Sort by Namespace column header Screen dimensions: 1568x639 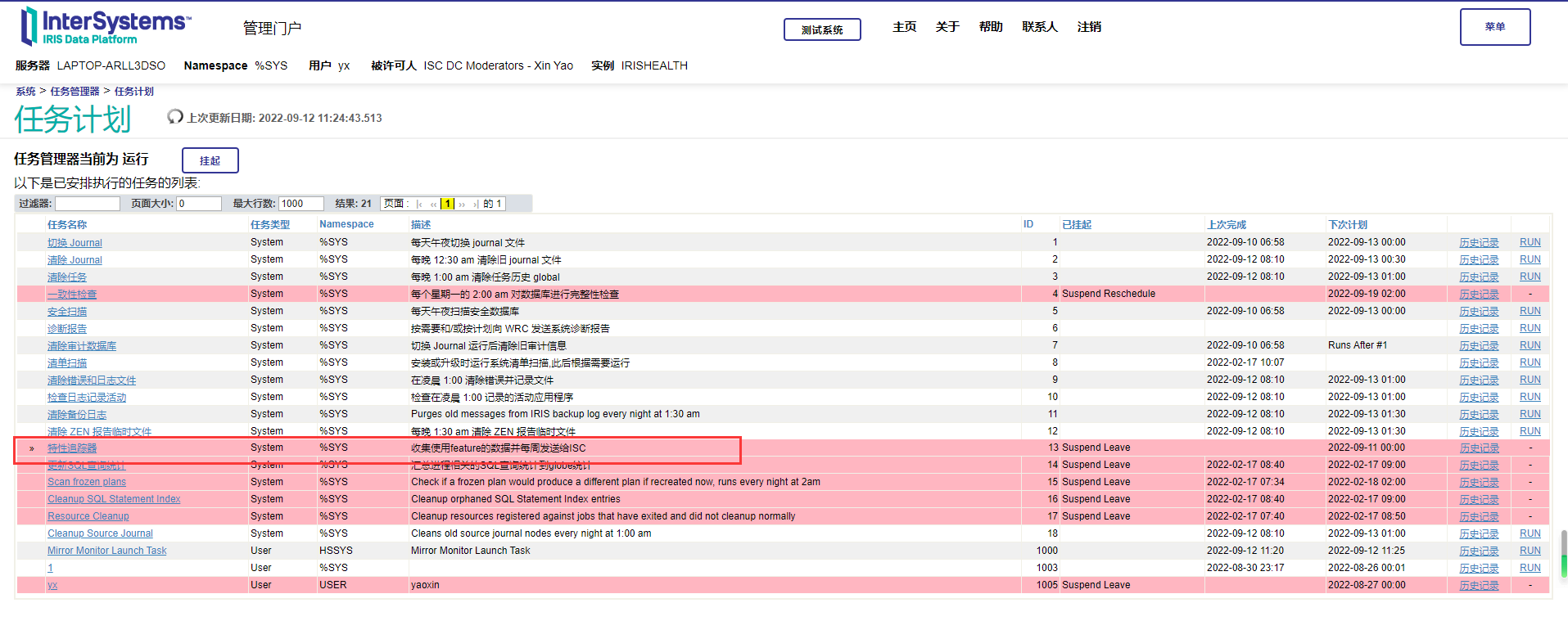(x=346, y=224)
